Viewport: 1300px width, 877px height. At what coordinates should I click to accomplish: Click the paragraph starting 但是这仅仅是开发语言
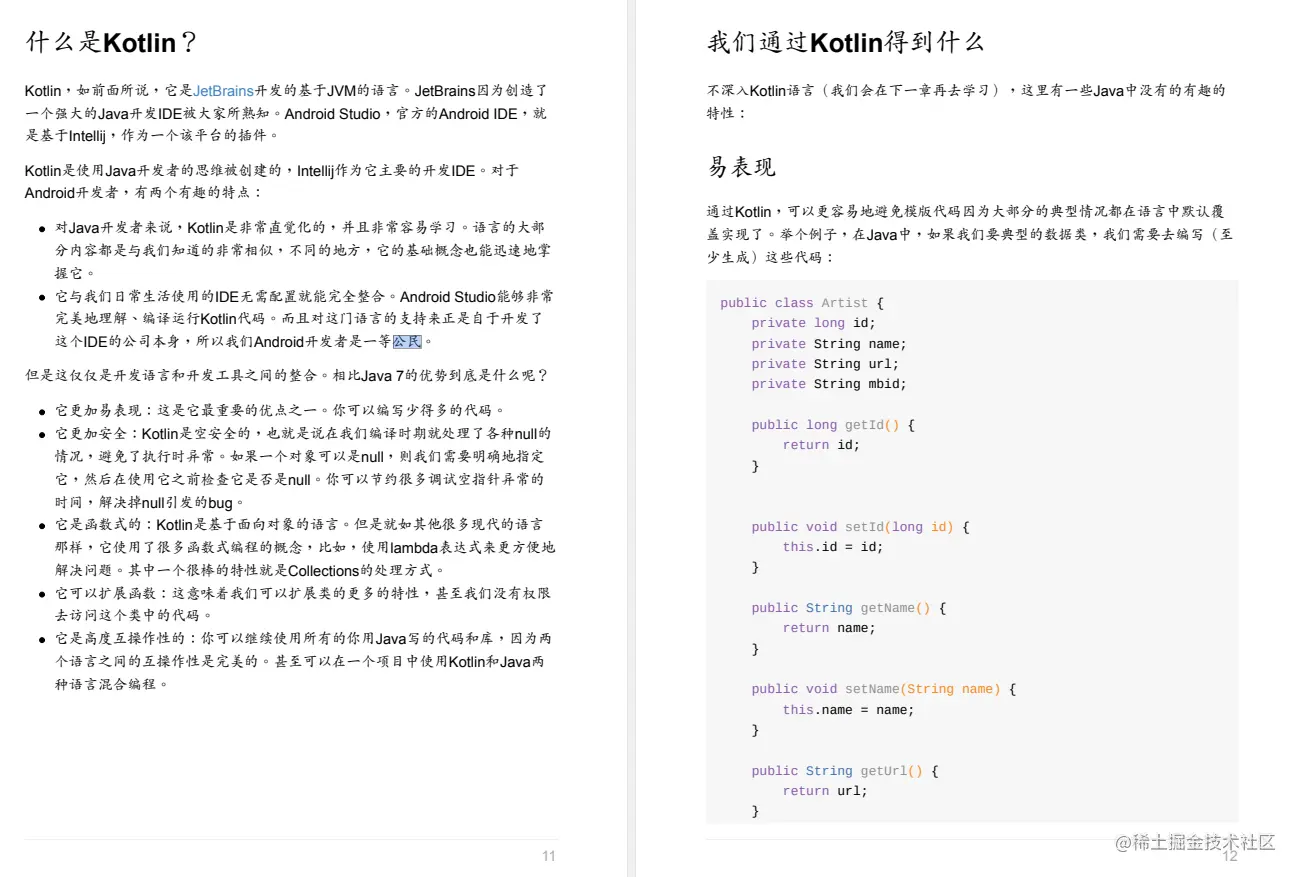[x=286, y=375]
